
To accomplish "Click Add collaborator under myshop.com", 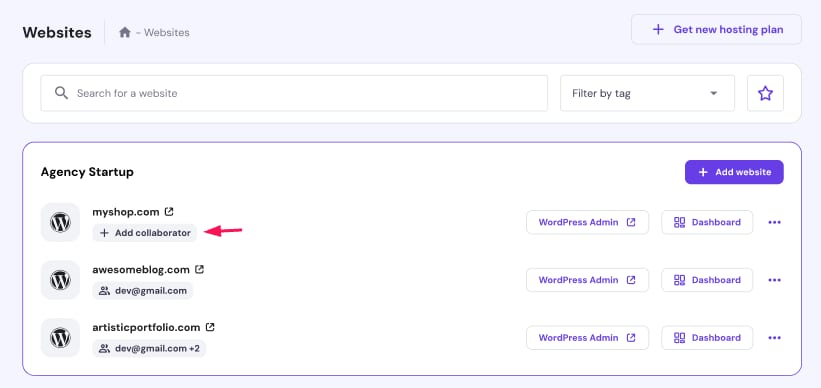I will tap(145, 233).
